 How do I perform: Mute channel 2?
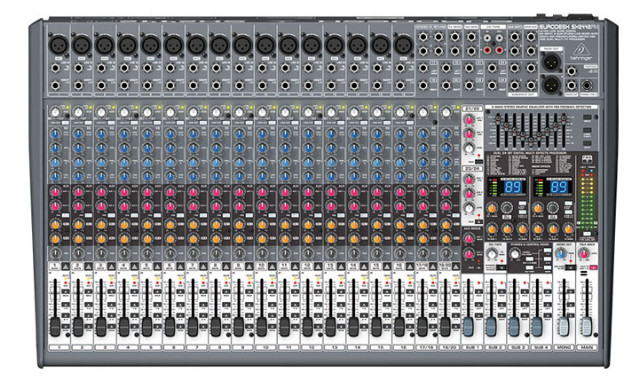(77, 266)
